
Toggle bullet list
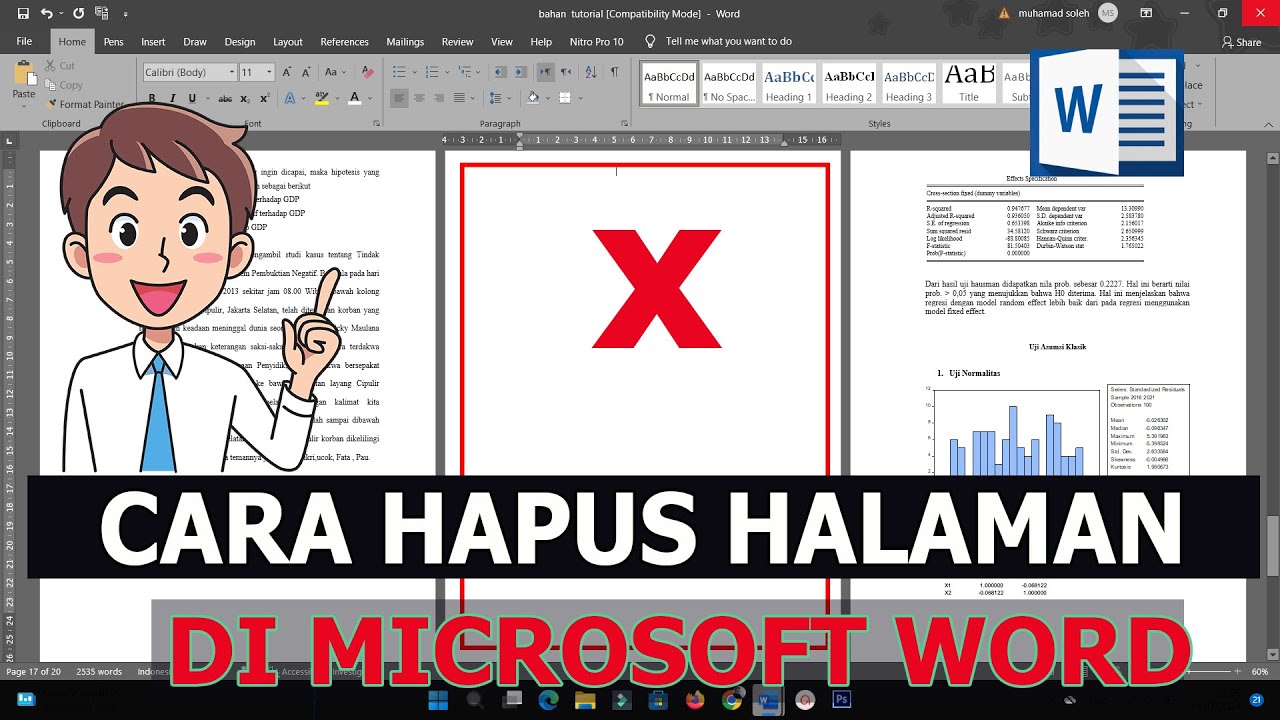pos(399,72)
